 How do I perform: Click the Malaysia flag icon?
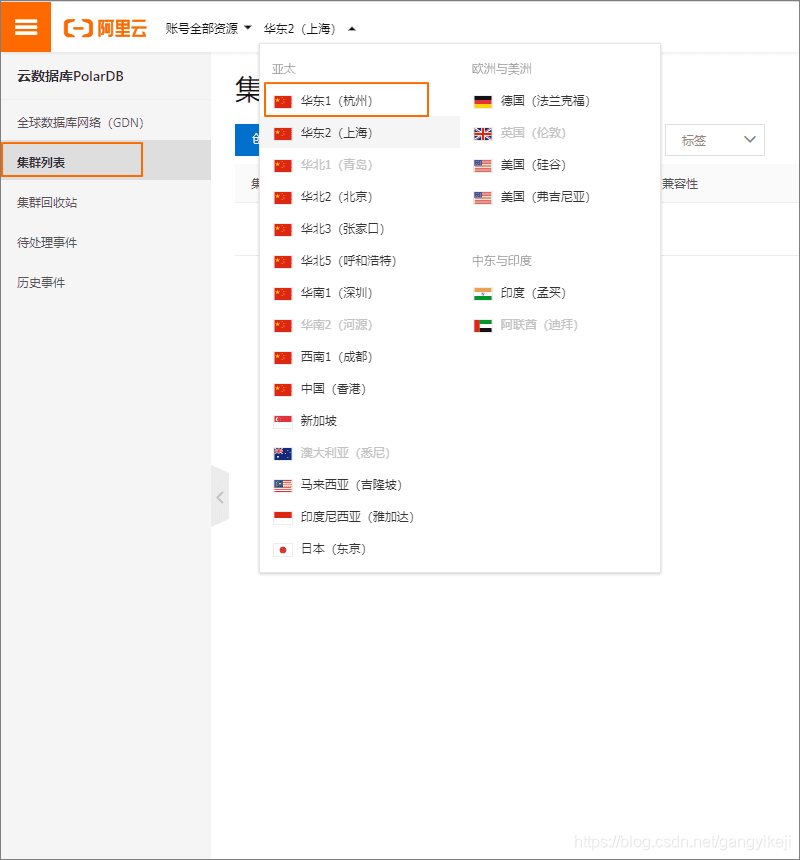(x=283, y=485)
